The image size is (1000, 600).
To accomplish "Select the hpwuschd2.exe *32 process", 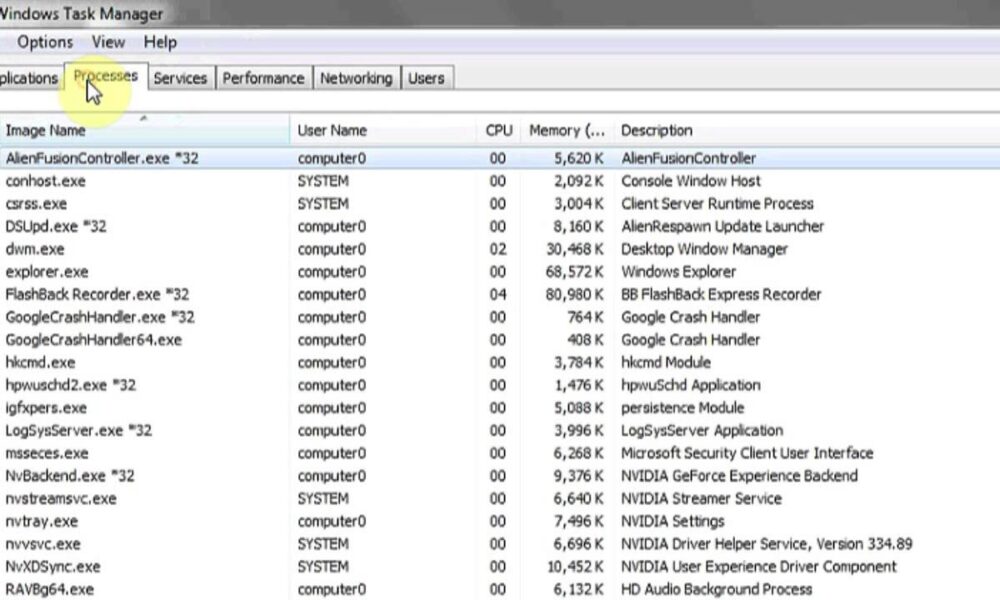I will point(500,385).
